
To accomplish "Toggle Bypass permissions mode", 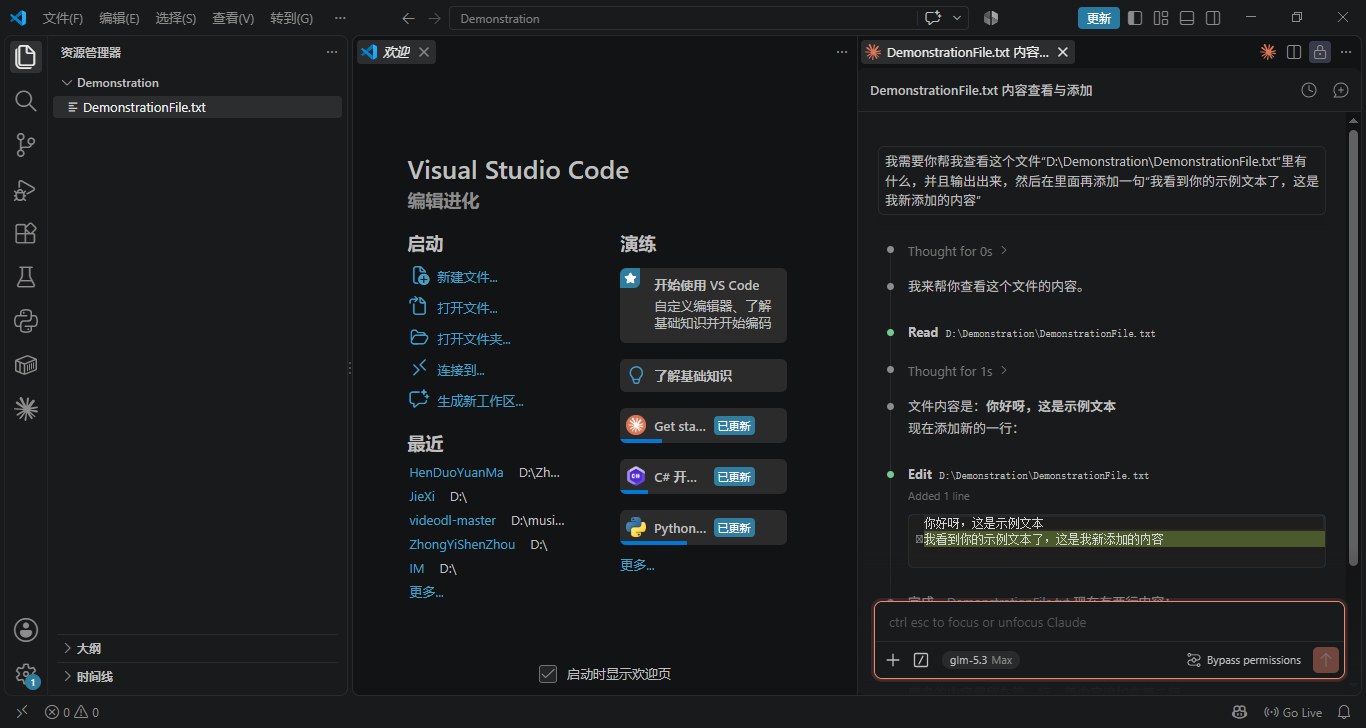I will click(x=1243, y=660).
